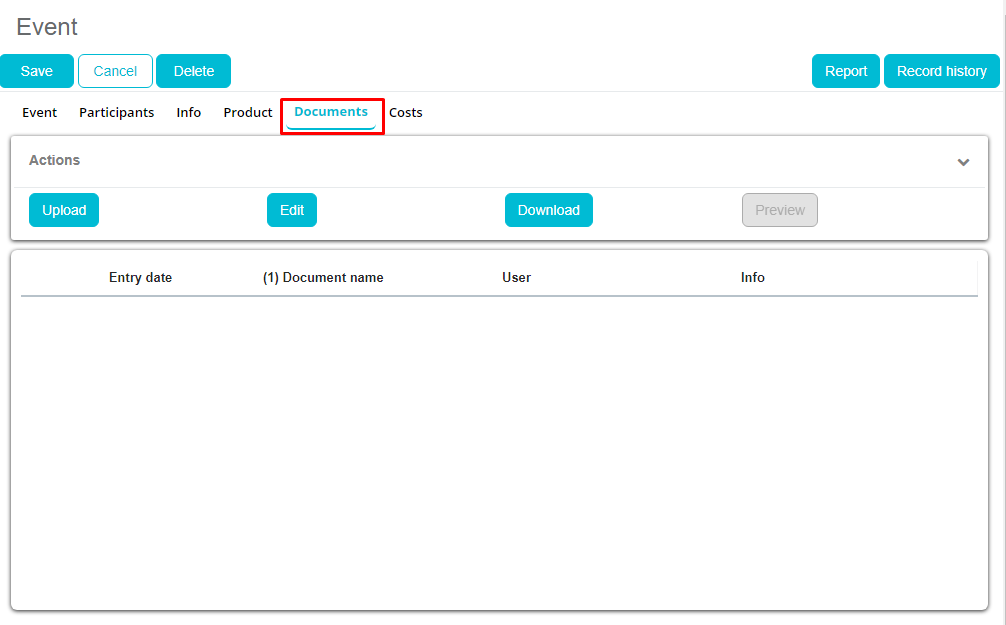Click Edit in the Actions panel

click(292, 210)
